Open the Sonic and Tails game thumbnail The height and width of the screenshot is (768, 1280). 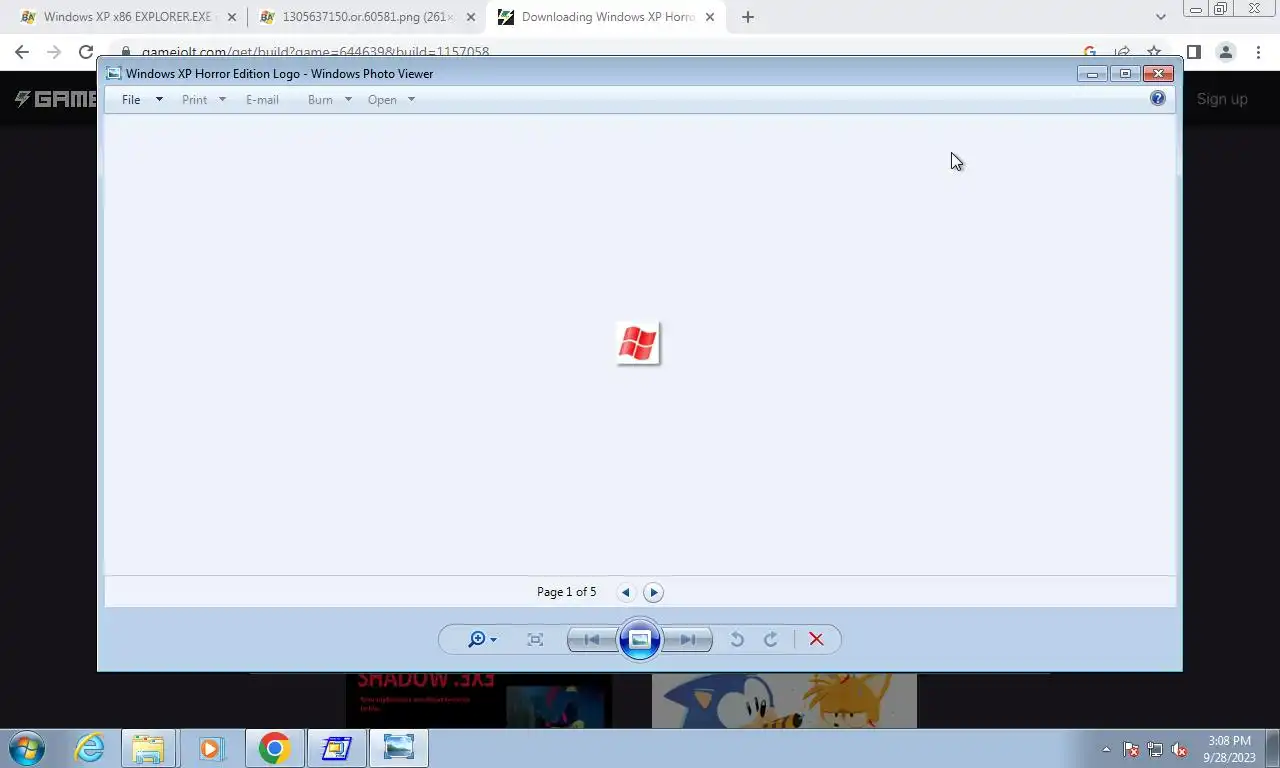tap(784, 700)
